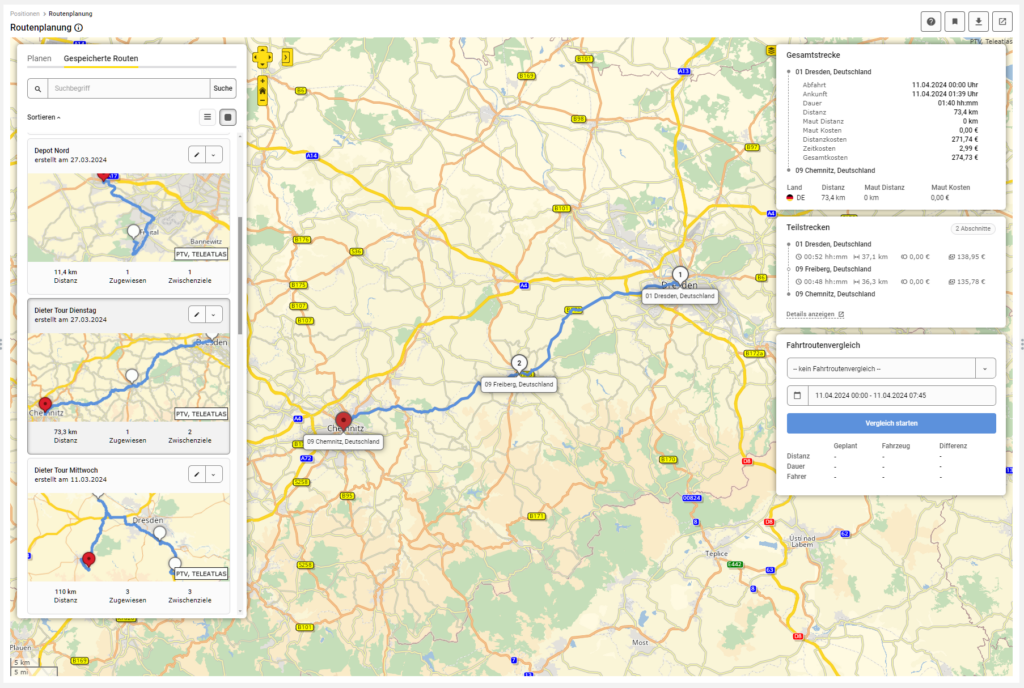Click 09 Chemnitz, Deutschland in Gesamtstrecke
Image resolution: width=1024 pixels, height=688 pixels.
[835, 170]
